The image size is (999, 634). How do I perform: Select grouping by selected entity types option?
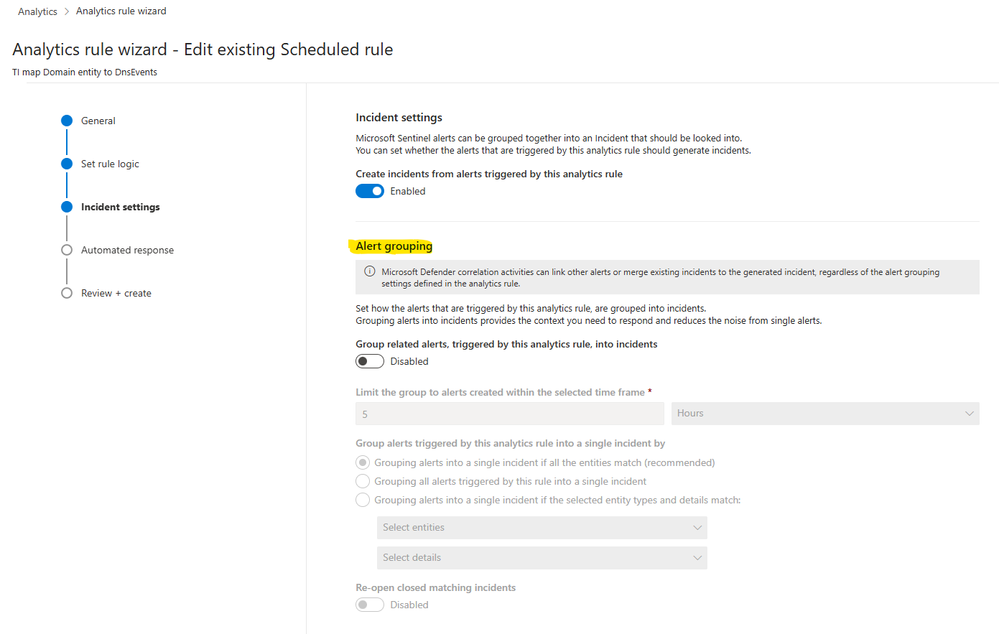click(x=363, y=500)
